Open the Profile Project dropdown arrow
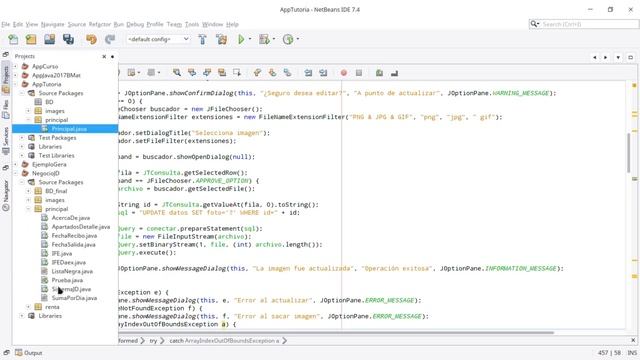Viewport: 640px width, 360px height. [298, 39]
